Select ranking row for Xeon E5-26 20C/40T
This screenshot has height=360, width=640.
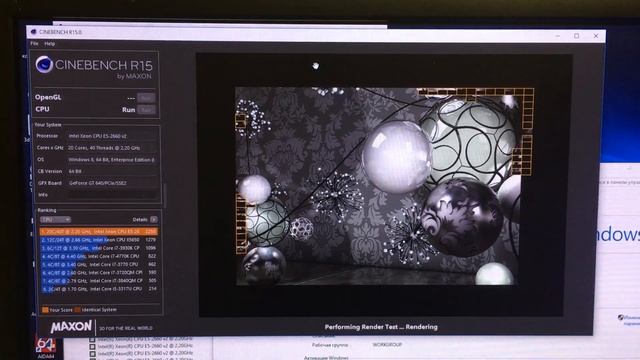coord(98,231)
